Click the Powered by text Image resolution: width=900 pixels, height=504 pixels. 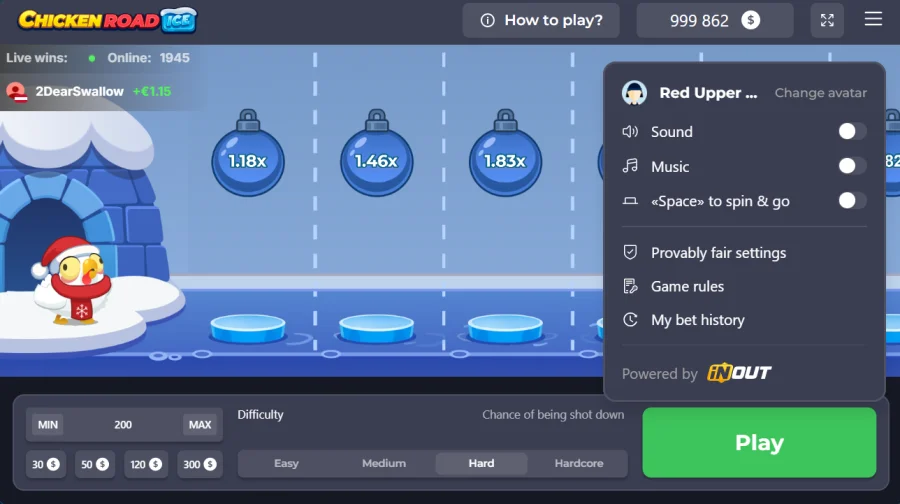coord(660,374)
